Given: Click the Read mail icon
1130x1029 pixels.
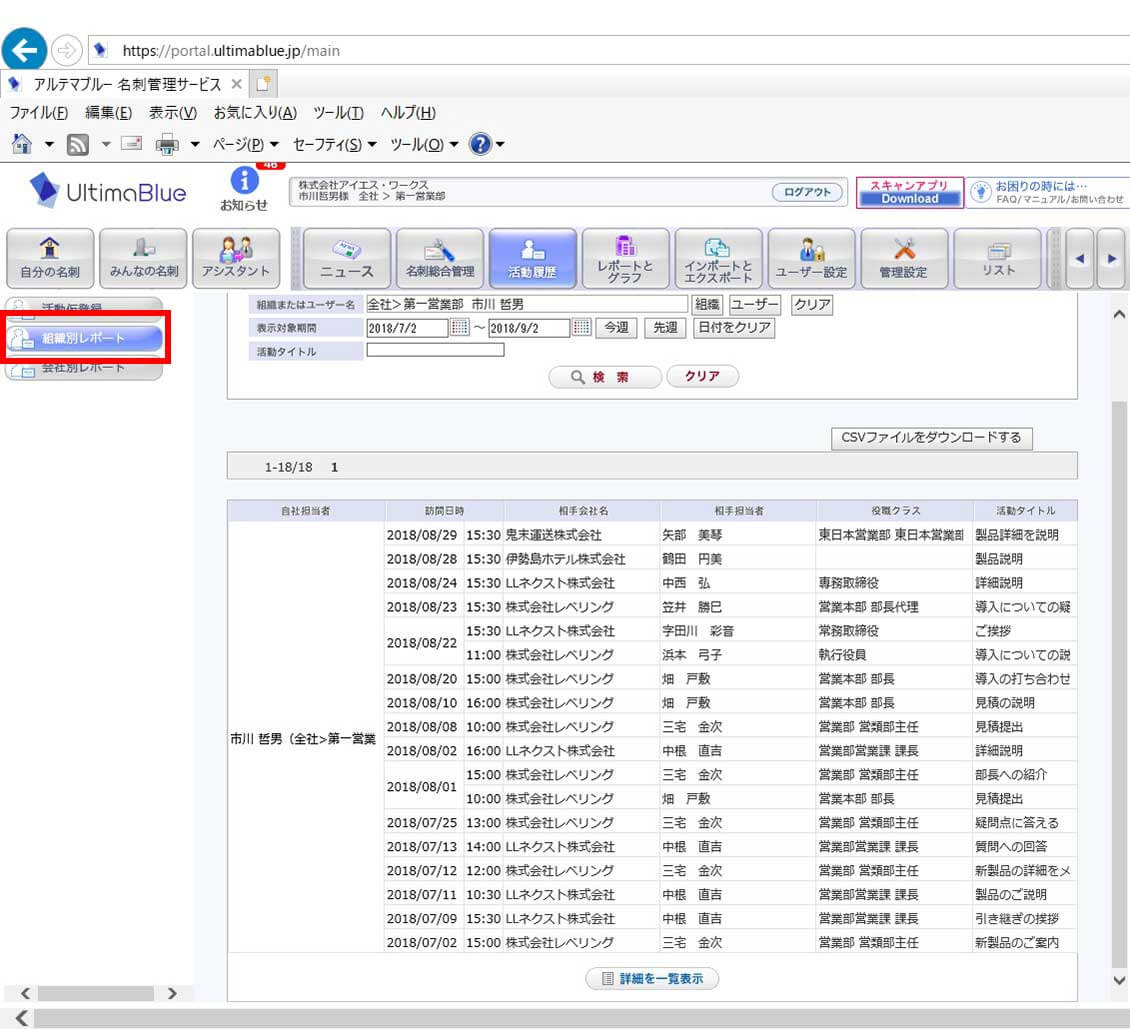Looking at the screenshot, I should tap(131, 143).
